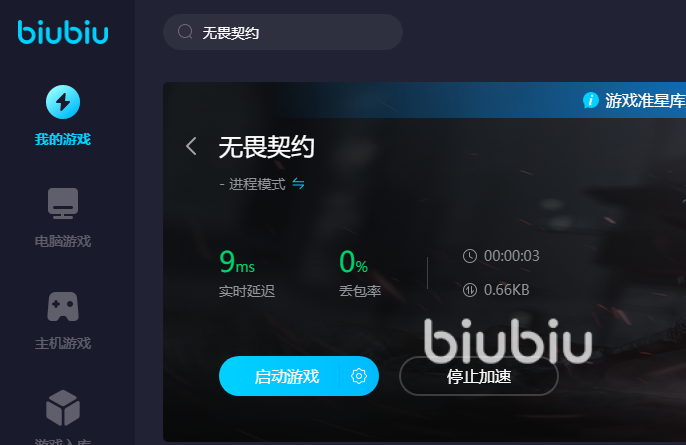Open the game library cube icon
This screenshot has height=445, width=686.
pos(63,408)
